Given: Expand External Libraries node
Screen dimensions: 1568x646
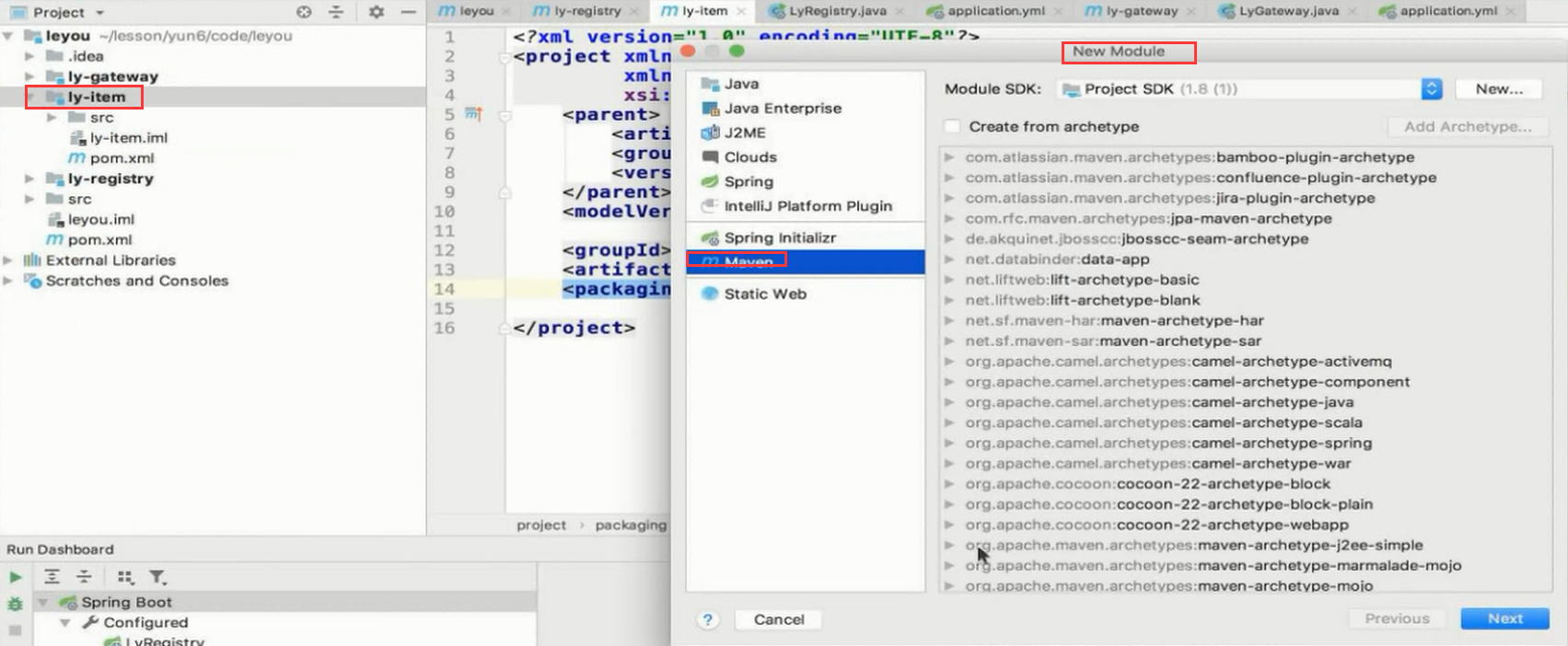Looking at the screenshot, I should coord(8,260).
